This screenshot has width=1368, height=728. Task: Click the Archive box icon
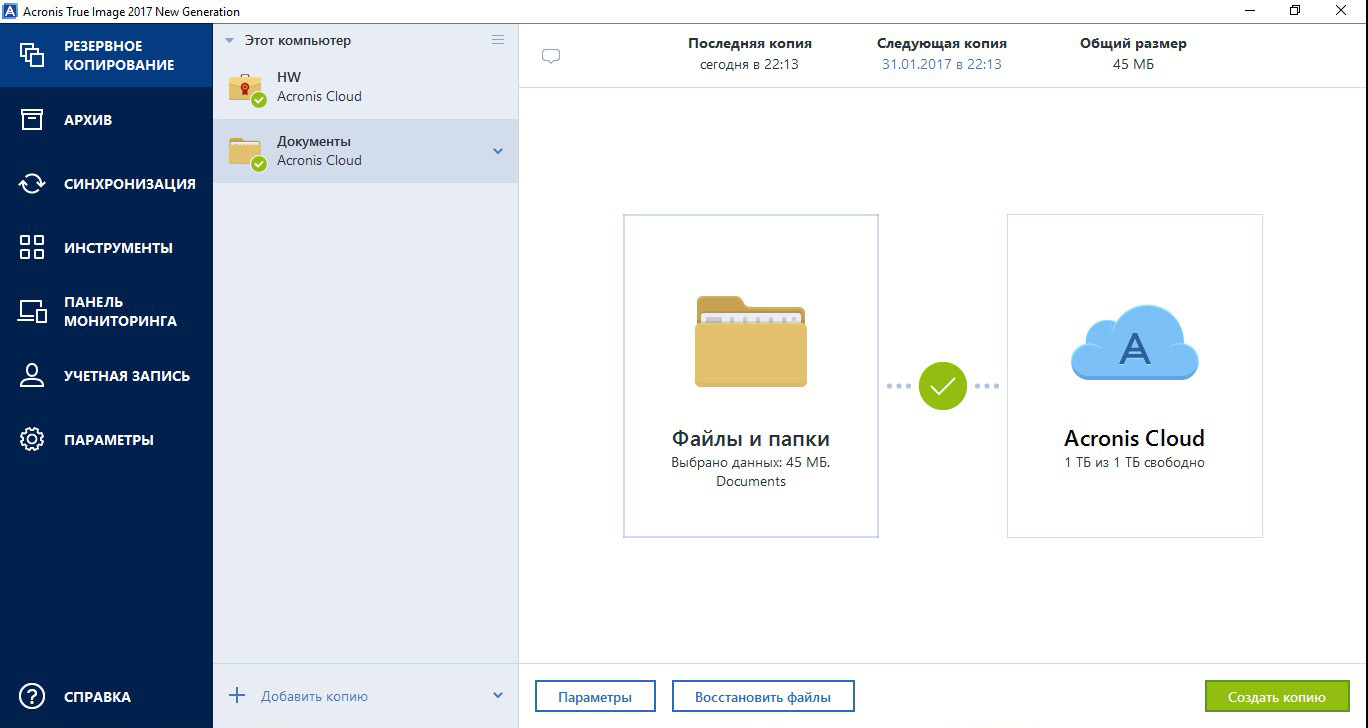point(32,119)
